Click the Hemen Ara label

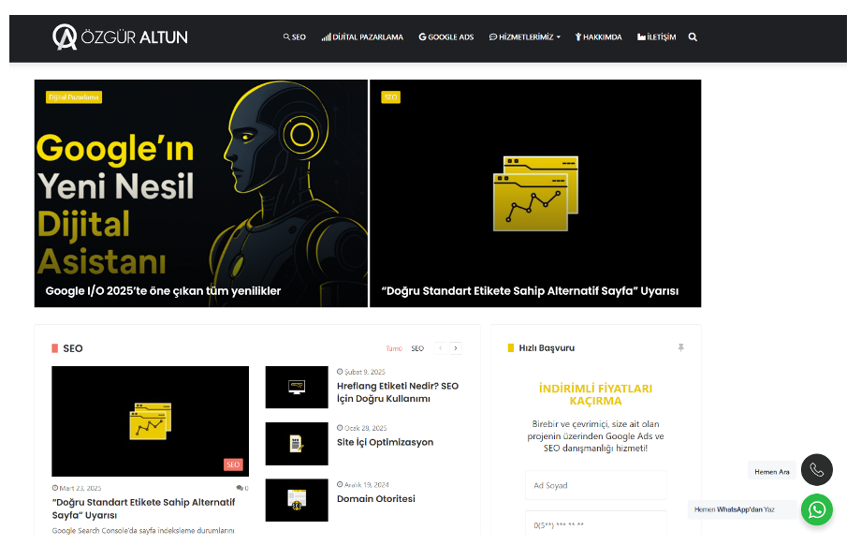[x=772, y=472]
